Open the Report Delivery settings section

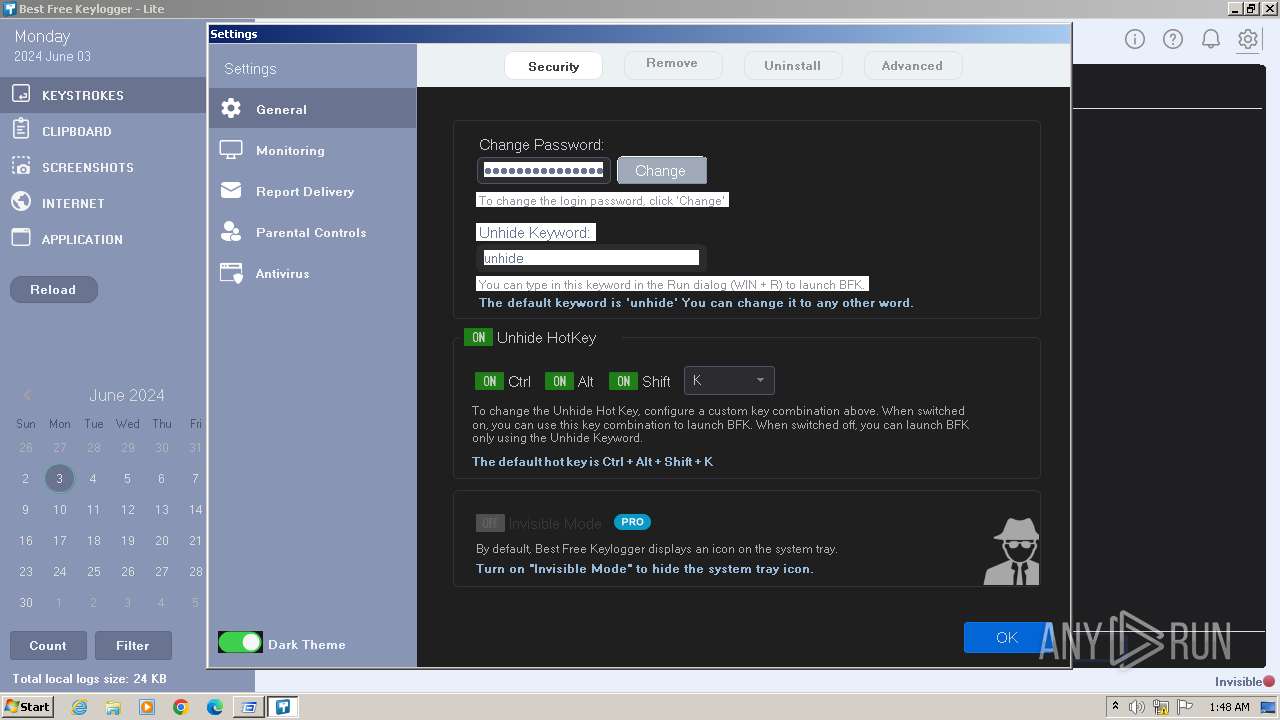point(312,191)
